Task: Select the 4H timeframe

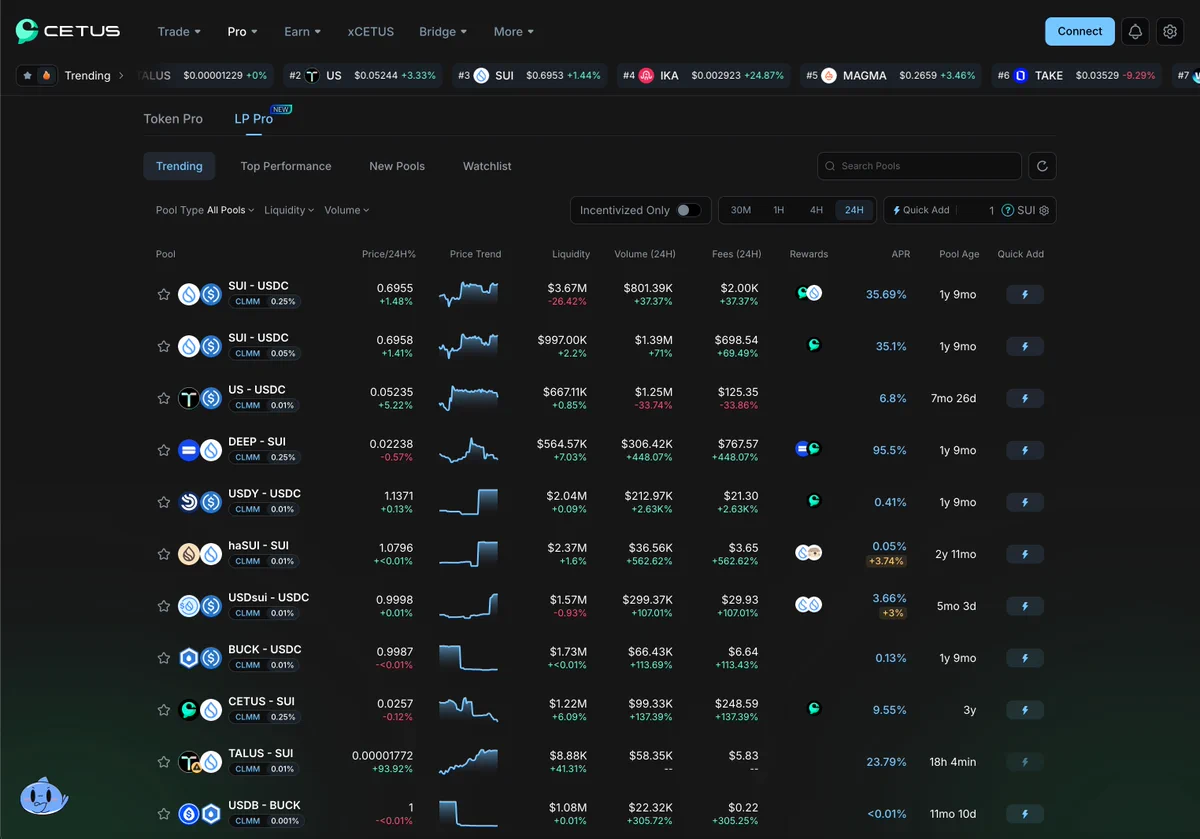Action: (817, 210)
